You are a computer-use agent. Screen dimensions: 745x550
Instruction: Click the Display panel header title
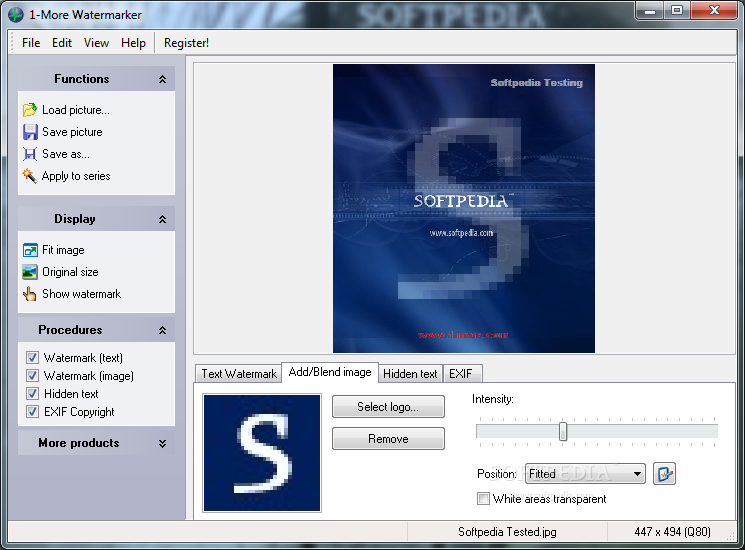[75, 219]
